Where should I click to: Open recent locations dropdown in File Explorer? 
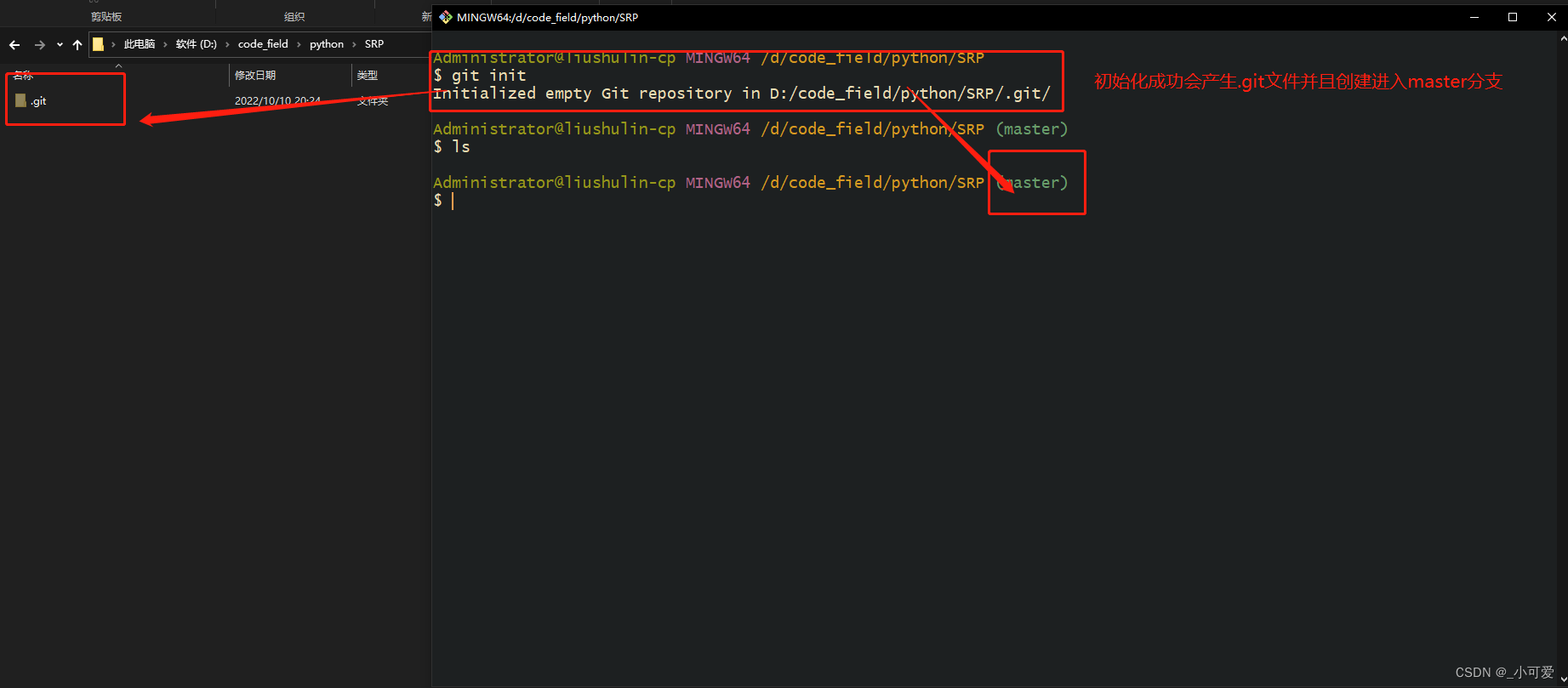point(60,44)
